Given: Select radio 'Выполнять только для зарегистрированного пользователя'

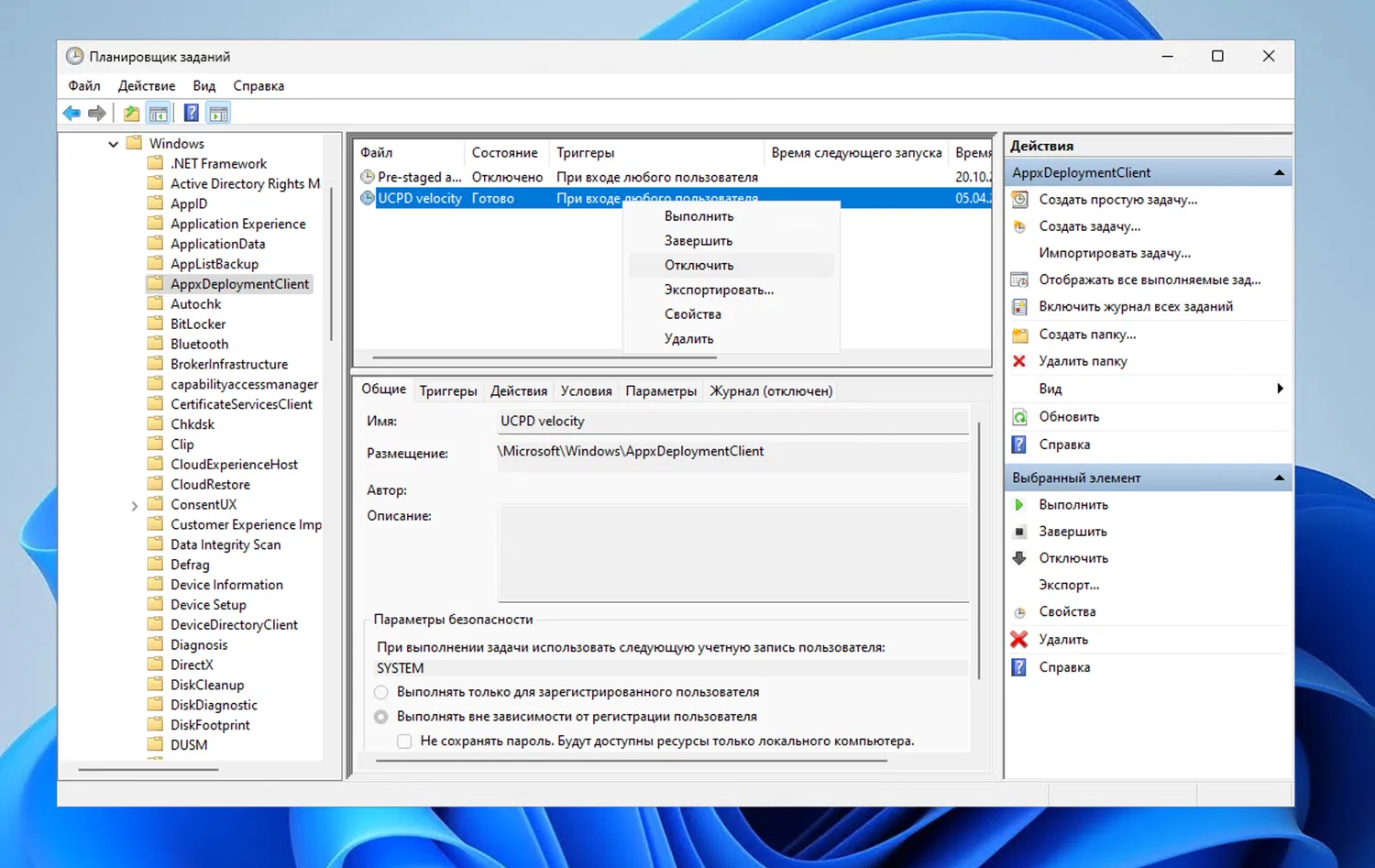Looking at the screenshot, I should [381, 692].
